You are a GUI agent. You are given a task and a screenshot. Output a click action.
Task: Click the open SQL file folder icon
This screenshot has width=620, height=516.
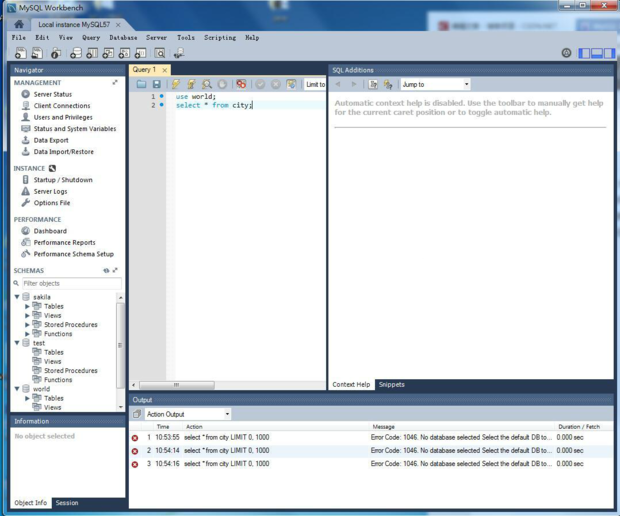coord(141,85)
